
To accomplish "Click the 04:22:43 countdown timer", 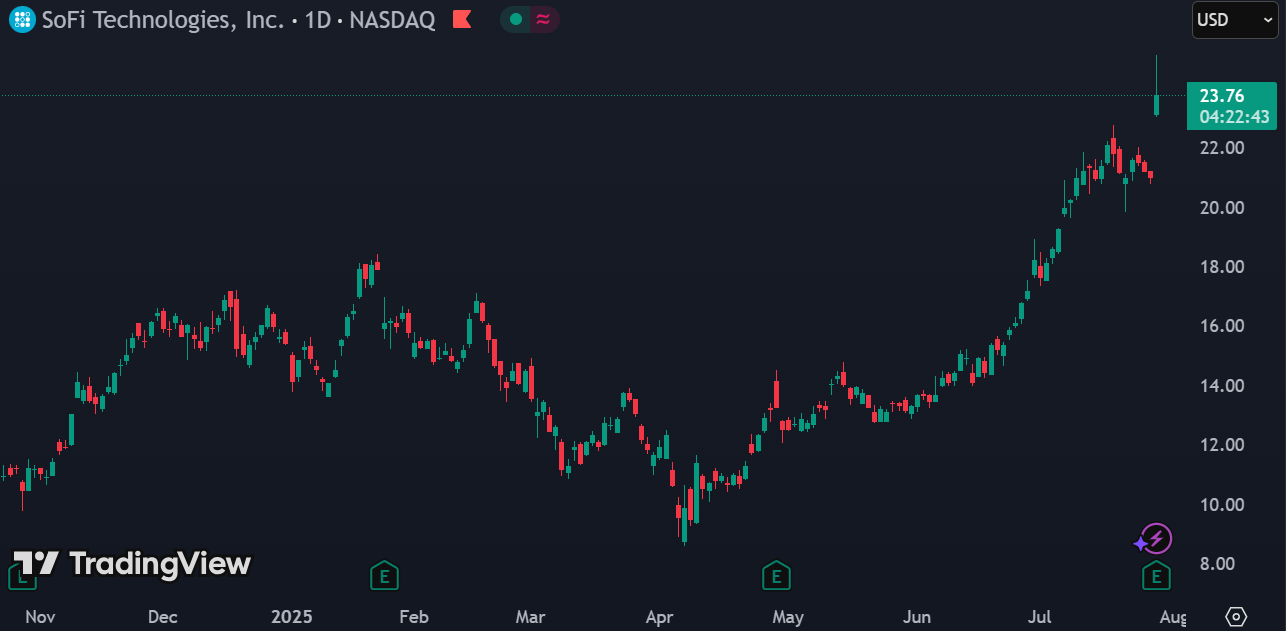I will click(x=1234, y=117).
